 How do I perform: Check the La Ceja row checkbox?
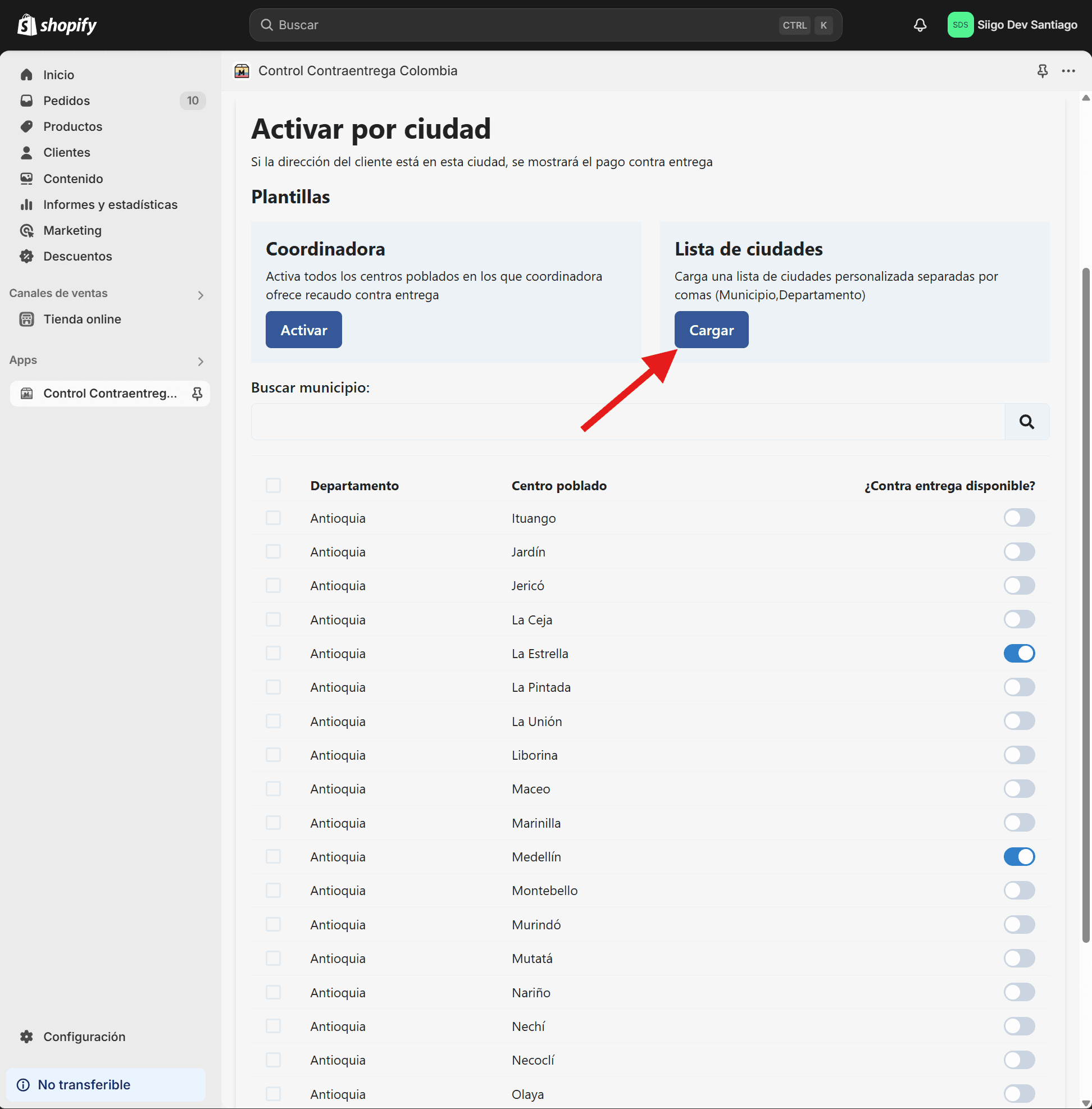(273, 619)
